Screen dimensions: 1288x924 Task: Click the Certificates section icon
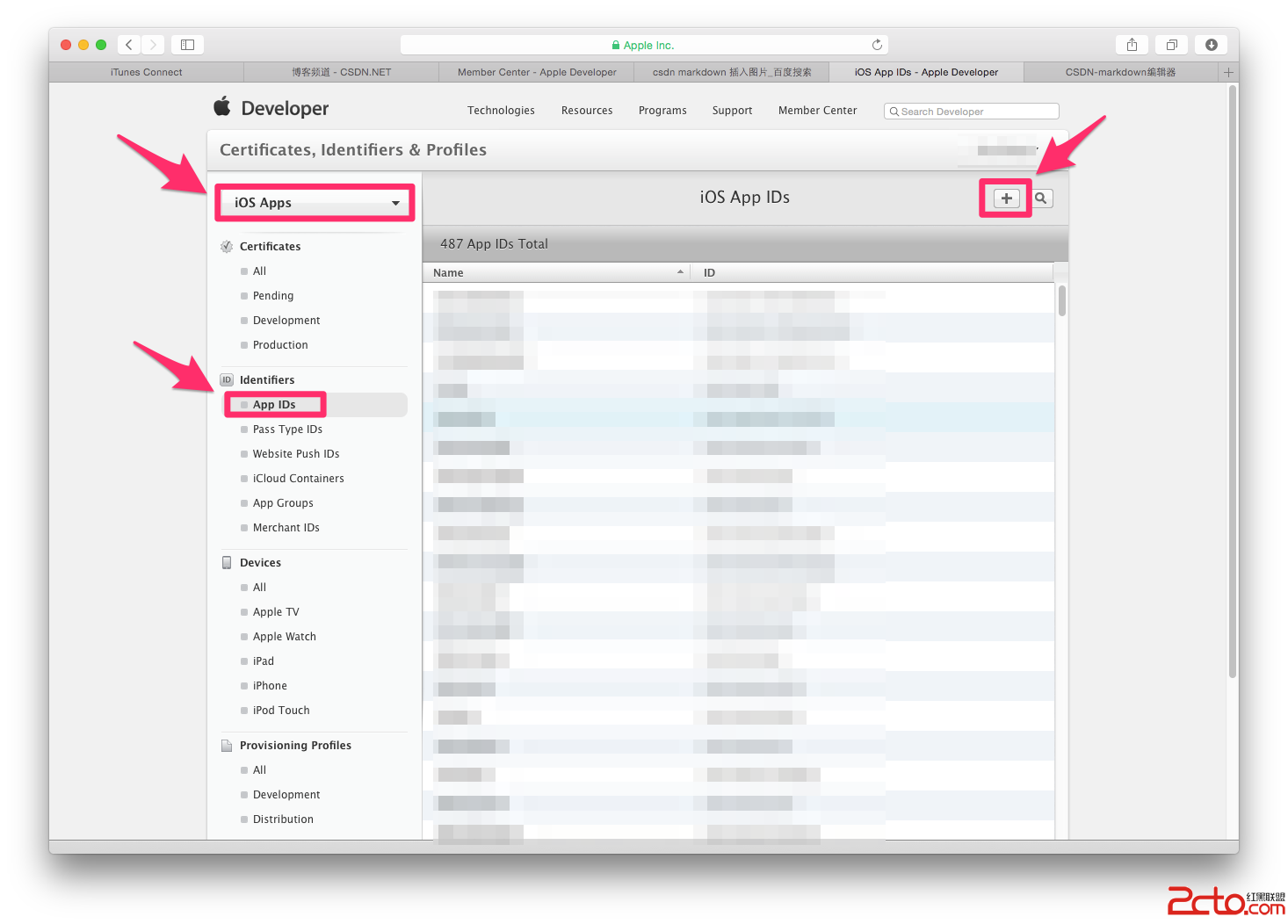227,247
